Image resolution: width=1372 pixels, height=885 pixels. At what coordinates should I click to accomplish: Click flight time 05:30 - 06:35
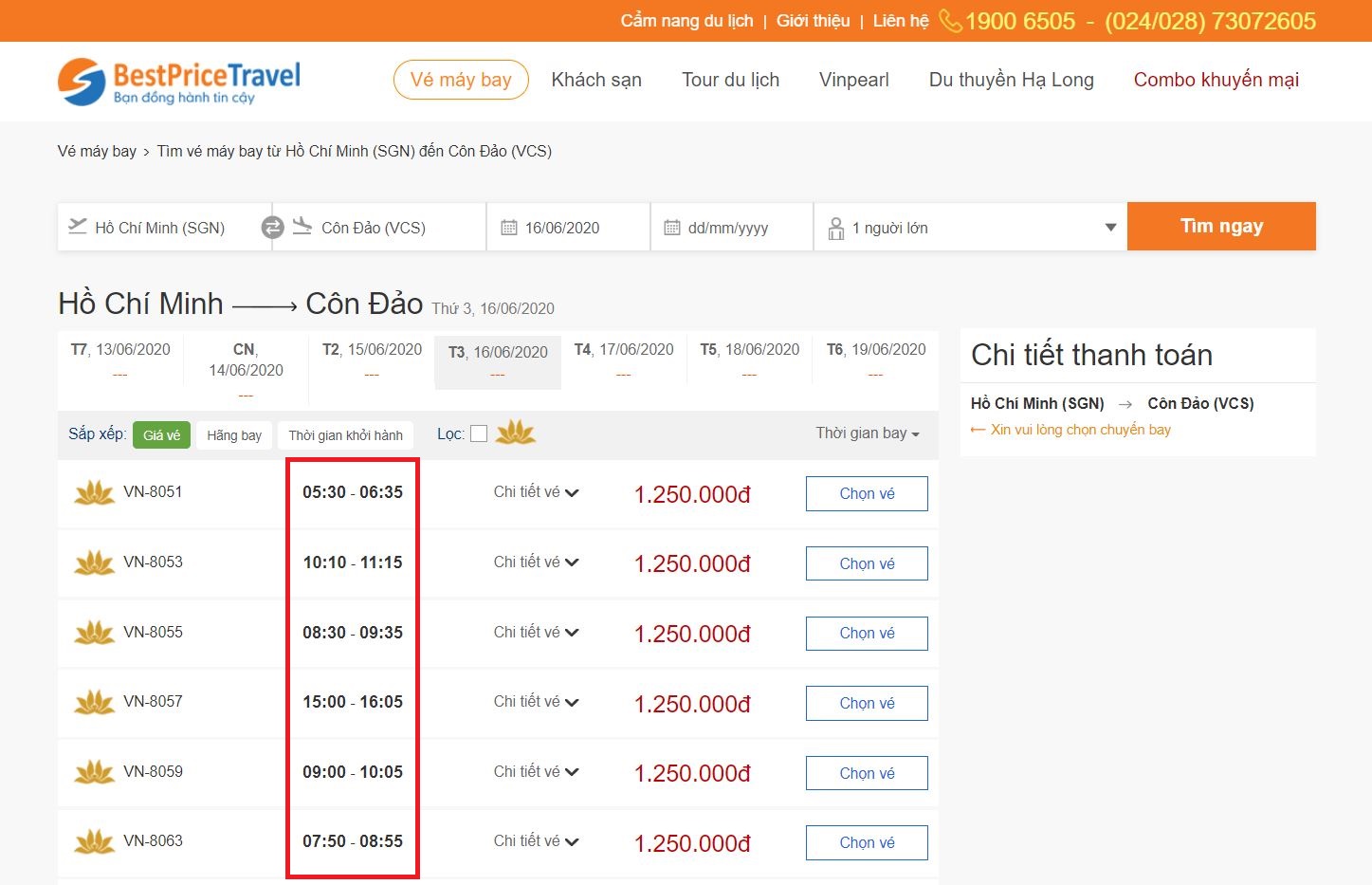coord(353,492)
